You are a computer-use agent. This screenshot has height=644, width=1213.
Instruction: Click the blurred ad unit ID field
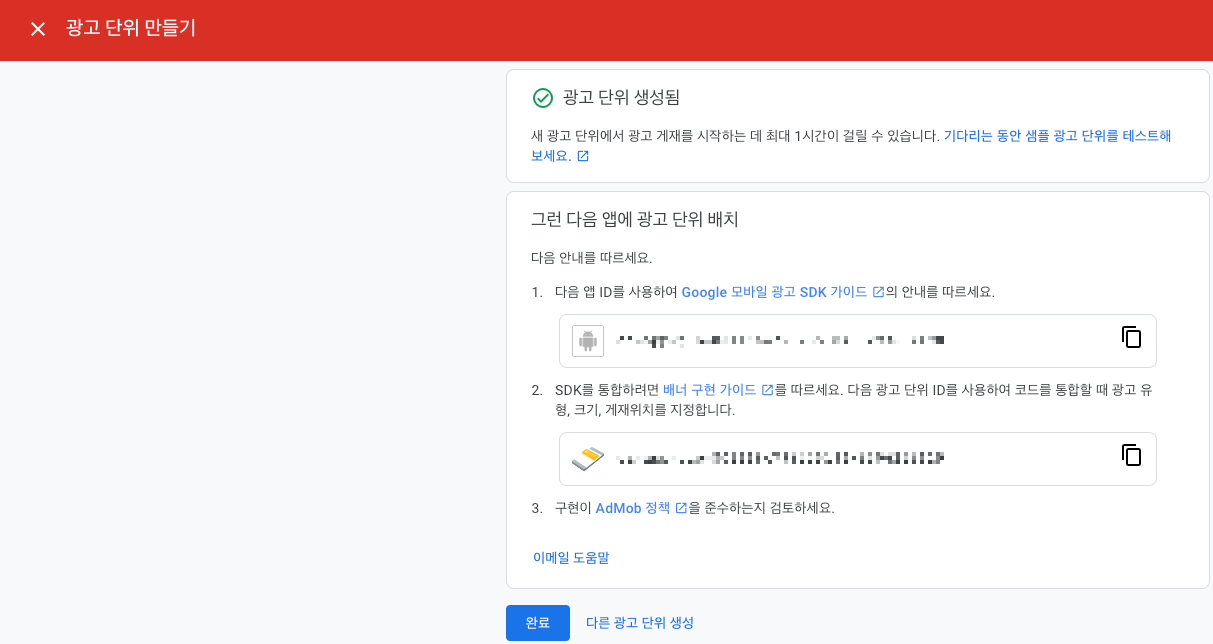pyautogui.click(x=858, y=459)
